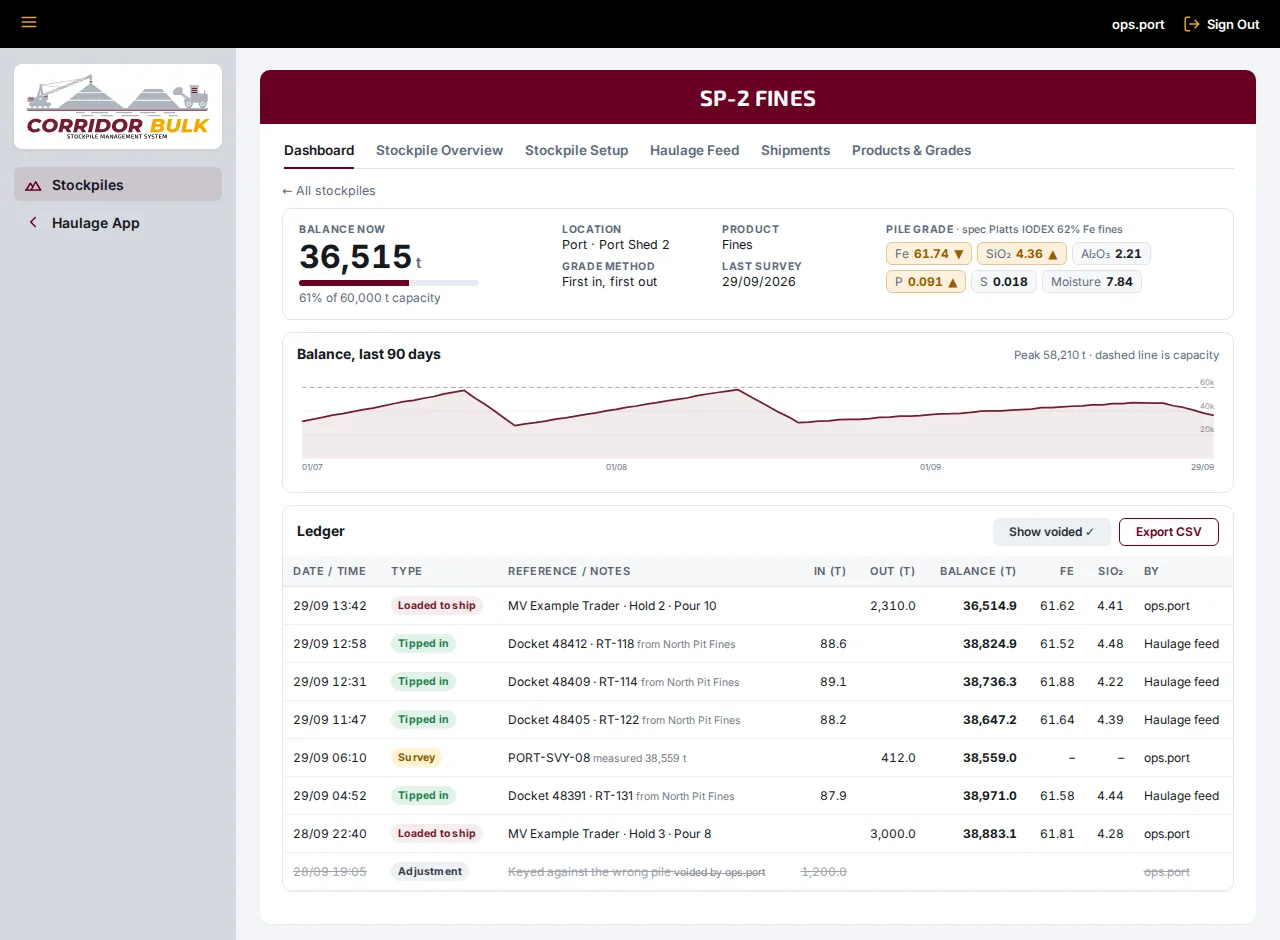The image size is (1280, 940).
Task: Click the Stockpiles mountain icon
Action: (34, 185)
